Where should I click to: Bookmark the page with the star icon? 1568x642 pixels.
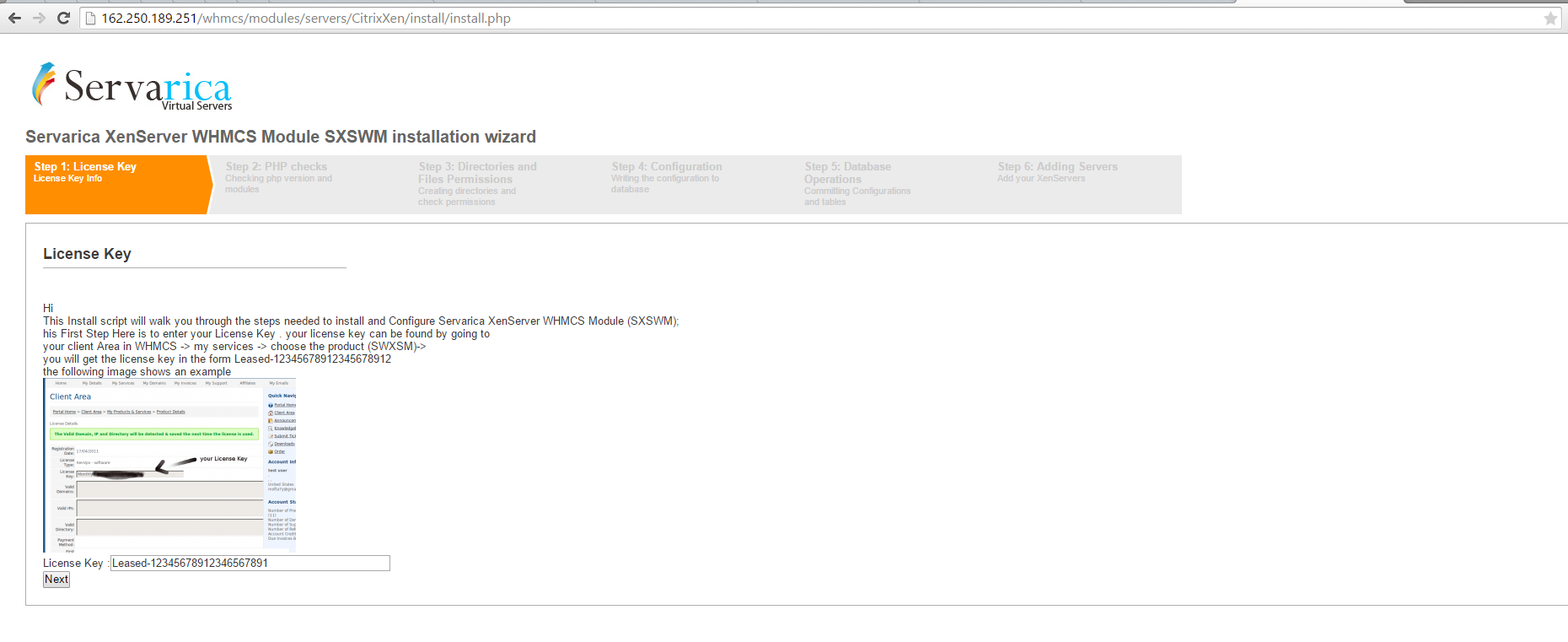pos(1550,19)
